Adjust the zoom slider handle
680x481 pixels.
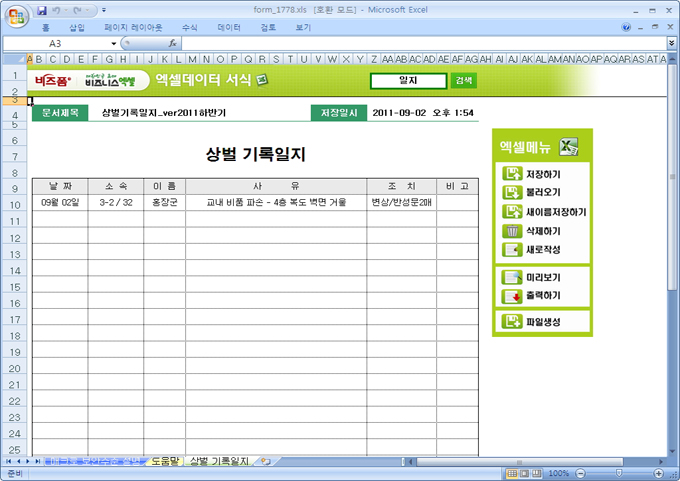click(x=619, y=473)
